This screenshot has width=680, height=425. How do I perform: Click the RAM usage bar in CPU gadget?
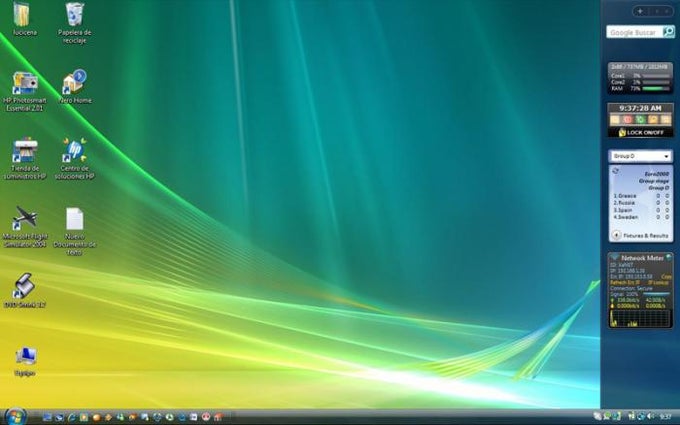[x=656, y=89]
